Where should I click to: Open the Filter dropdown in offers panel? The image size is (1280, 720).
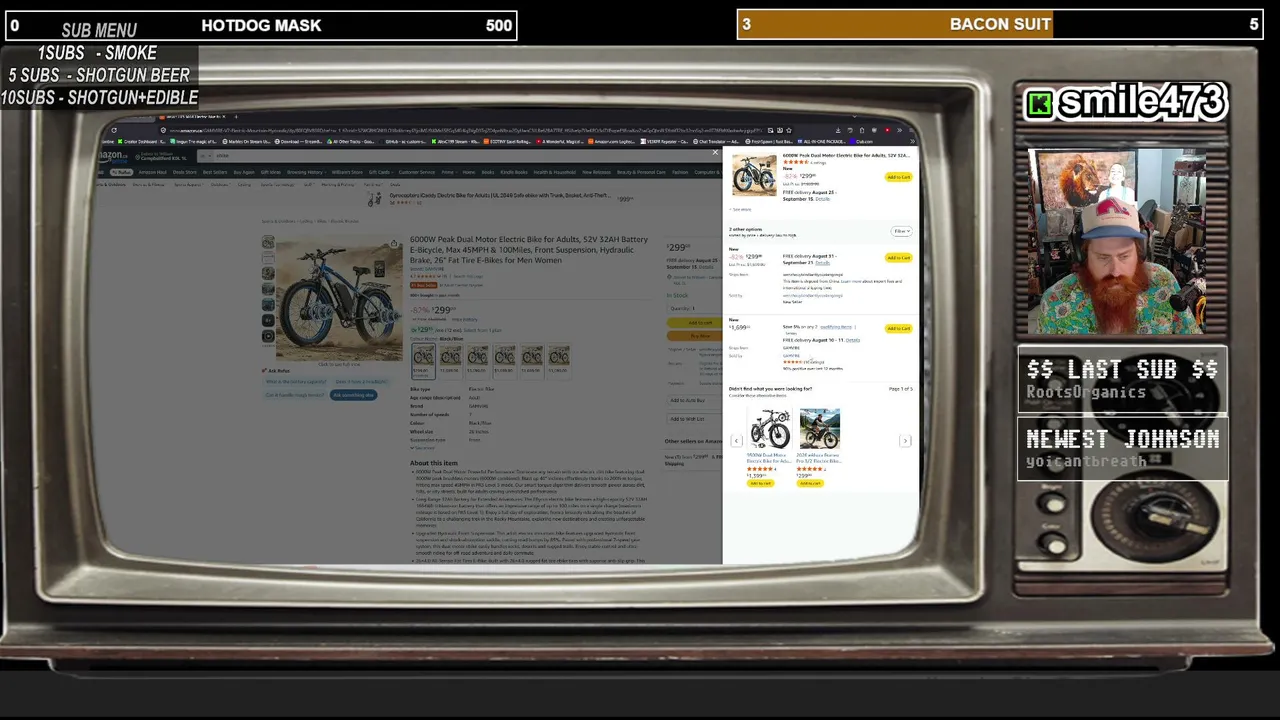[901, 231]
